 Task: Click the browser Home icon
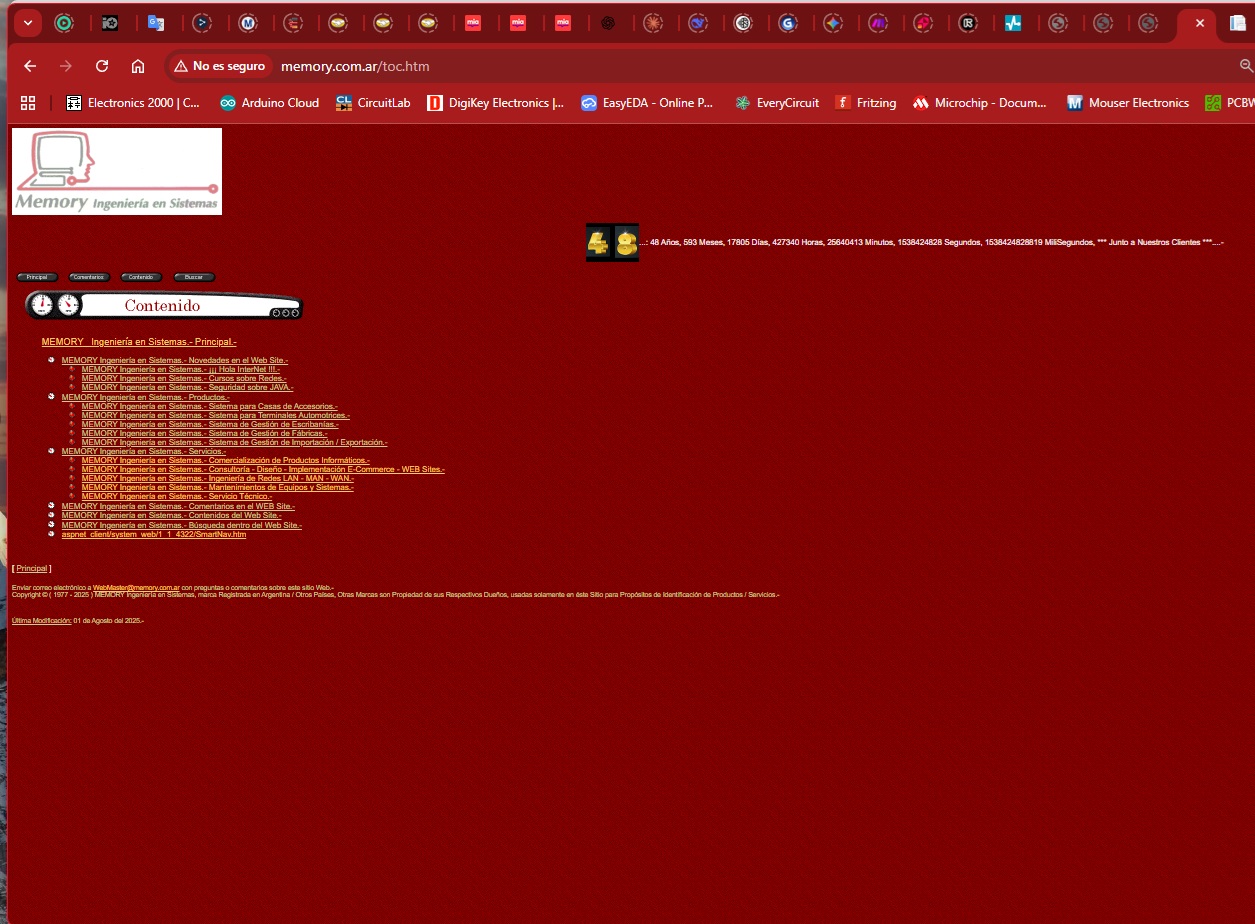tap(138, 66)
